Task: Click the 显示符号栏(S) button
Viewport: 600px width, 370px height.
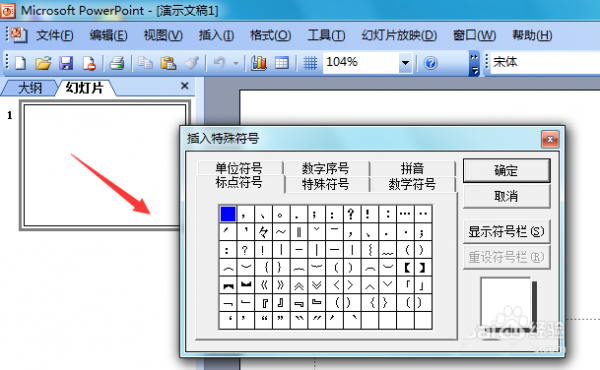Action: click(506, 231)
